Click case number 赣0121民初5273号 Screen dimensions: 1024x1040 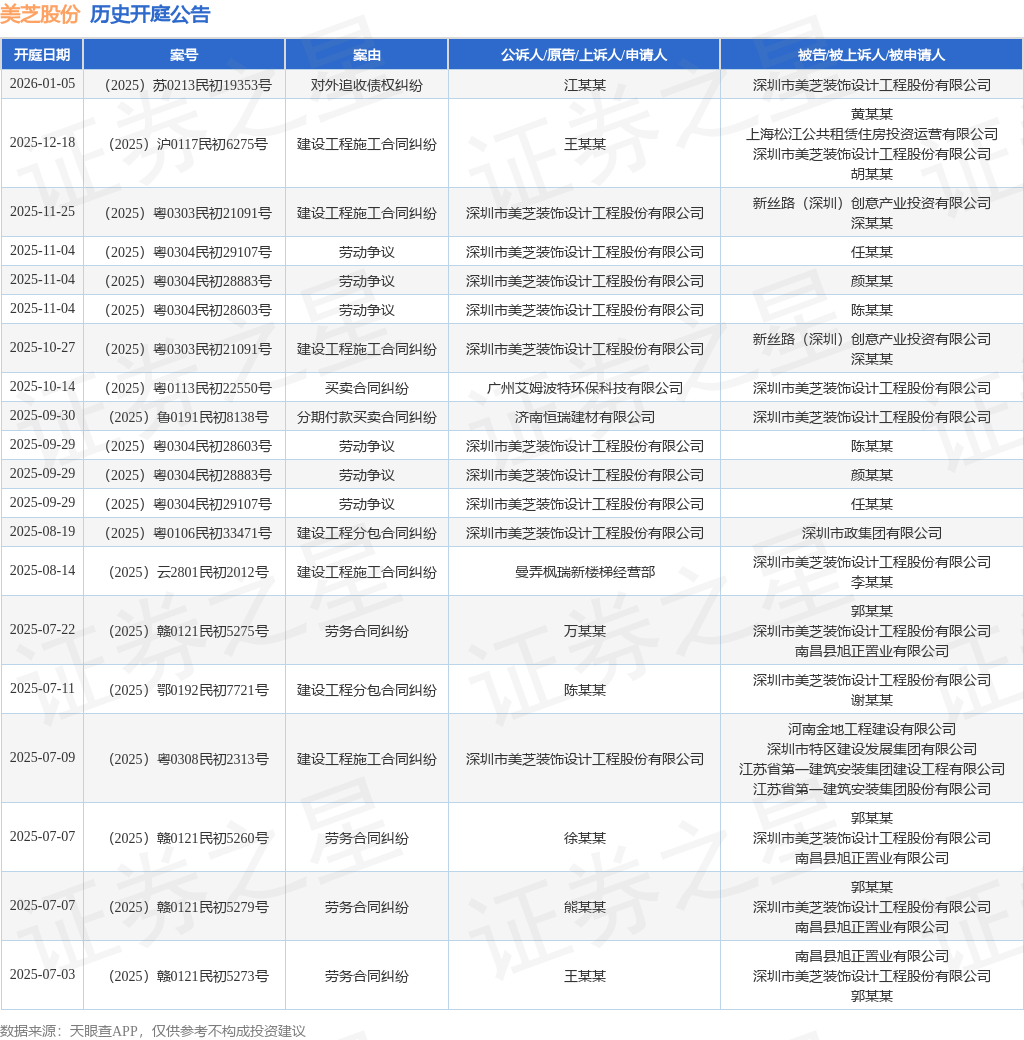188,976
